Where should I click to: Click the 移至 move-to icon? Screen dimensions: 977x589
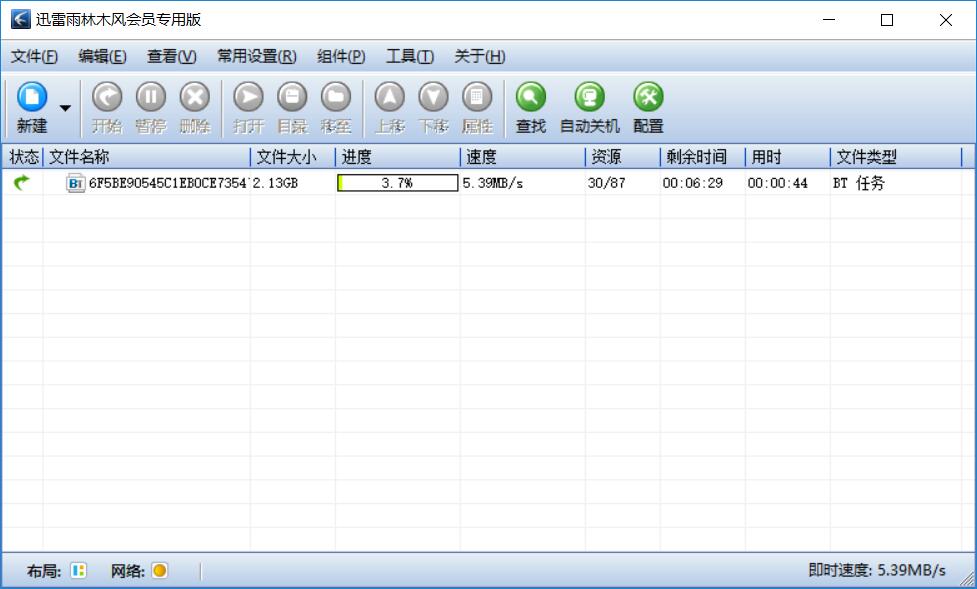click(336, 97)
